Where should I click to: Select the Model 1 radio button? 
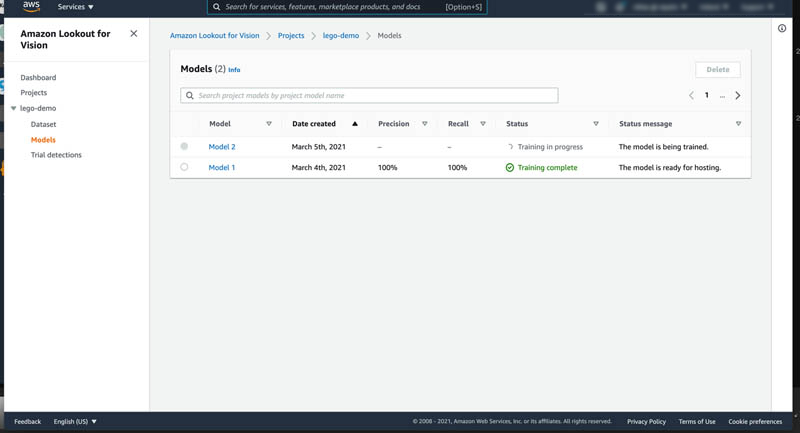[x=184, y=167]
